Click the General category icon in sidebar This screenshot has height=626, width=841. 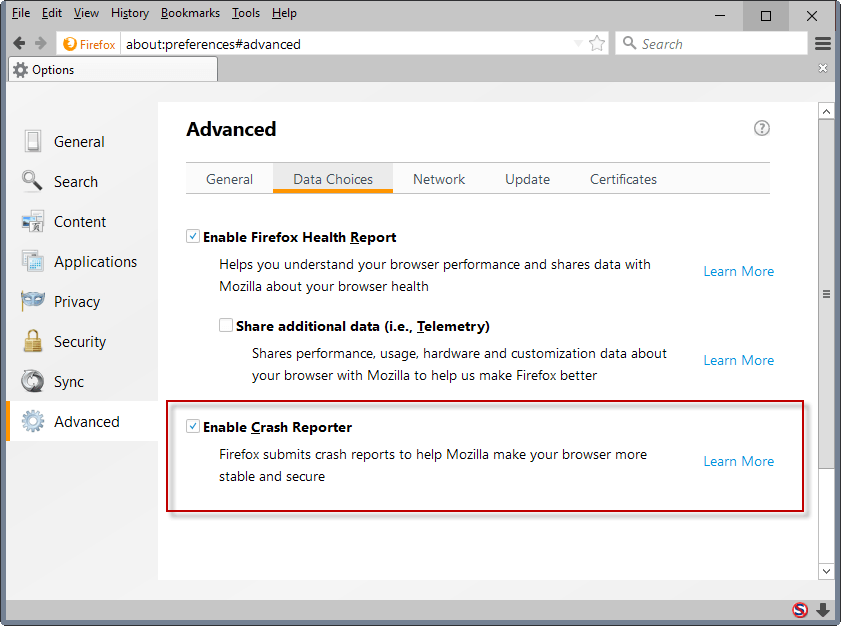point(33,141)
